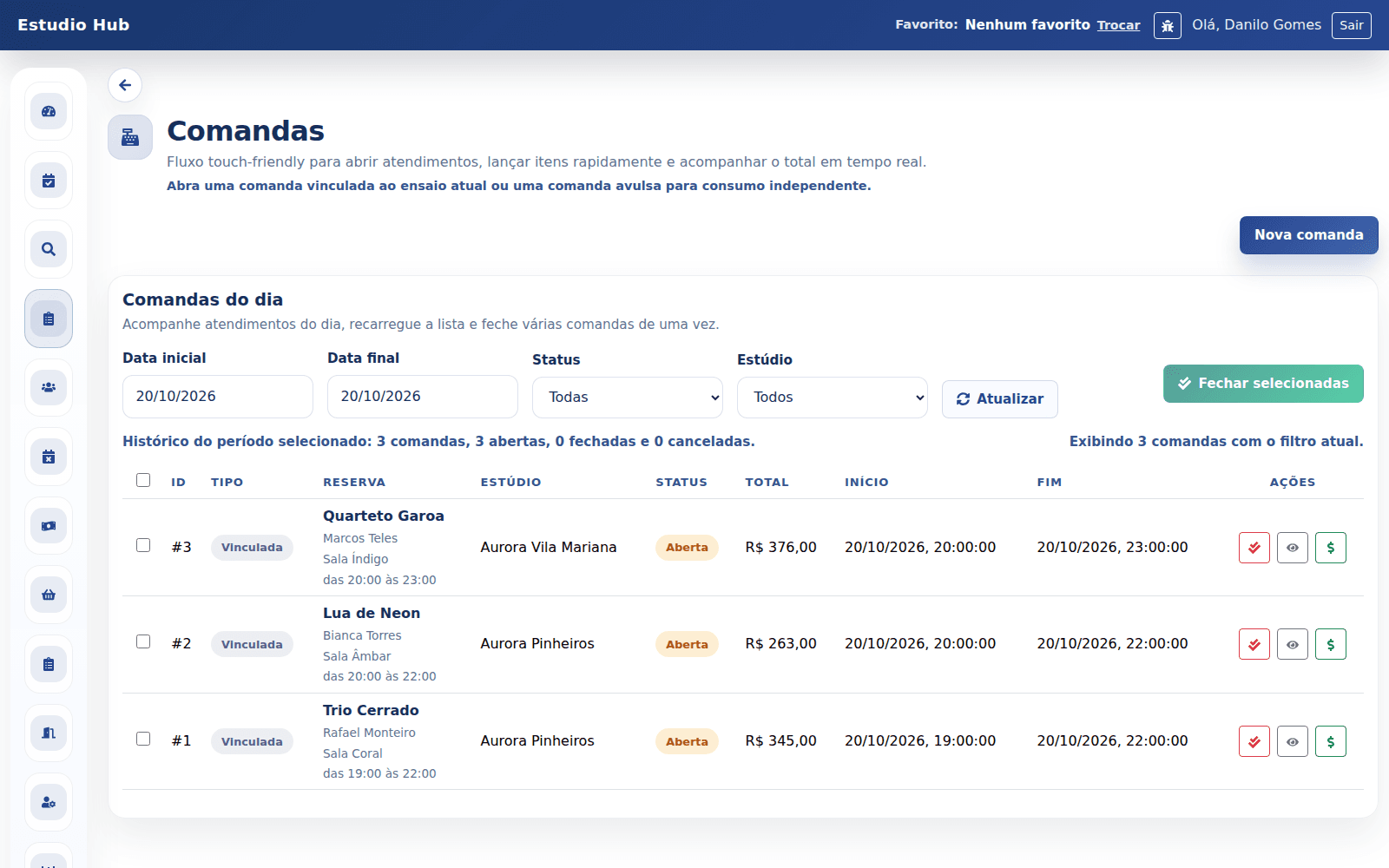This screenshot has height=868, width=1389.
Task: Open the calendar-x sidebar icon
Action: (49, 457)
